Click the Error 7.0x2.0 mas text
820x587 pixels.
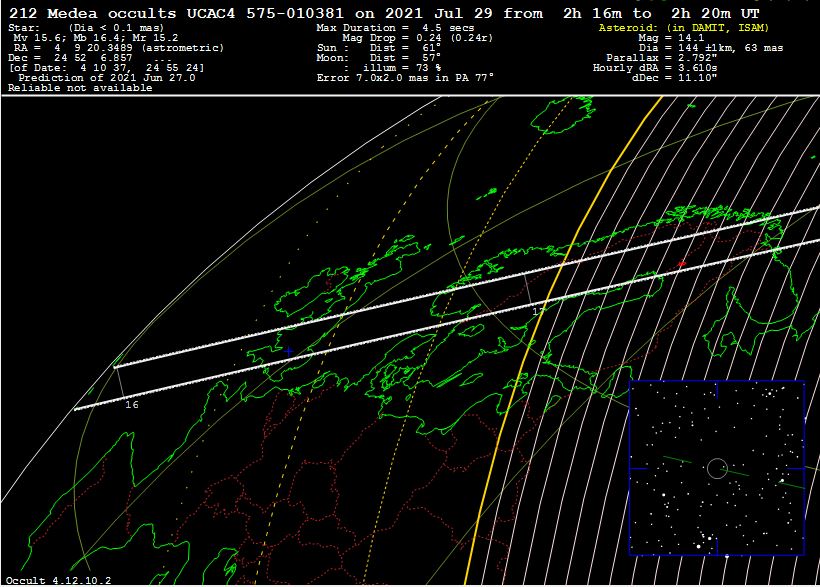[405, 78]
